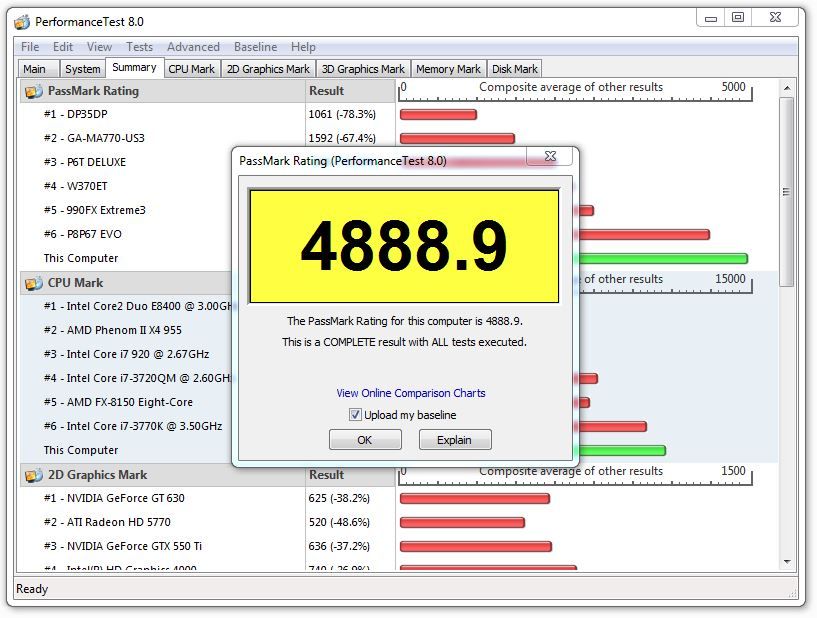817x618 pixels.
Task: Click the PerformanceTest app icon in title bar
Action: [22, 22]
